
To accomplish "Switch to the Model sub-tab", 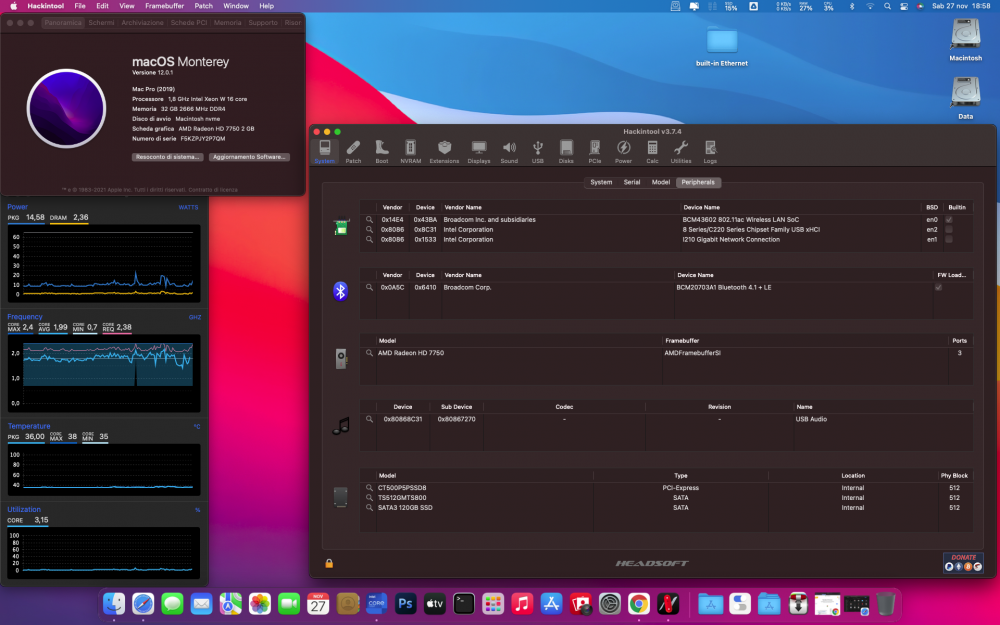I will [661, 182].
